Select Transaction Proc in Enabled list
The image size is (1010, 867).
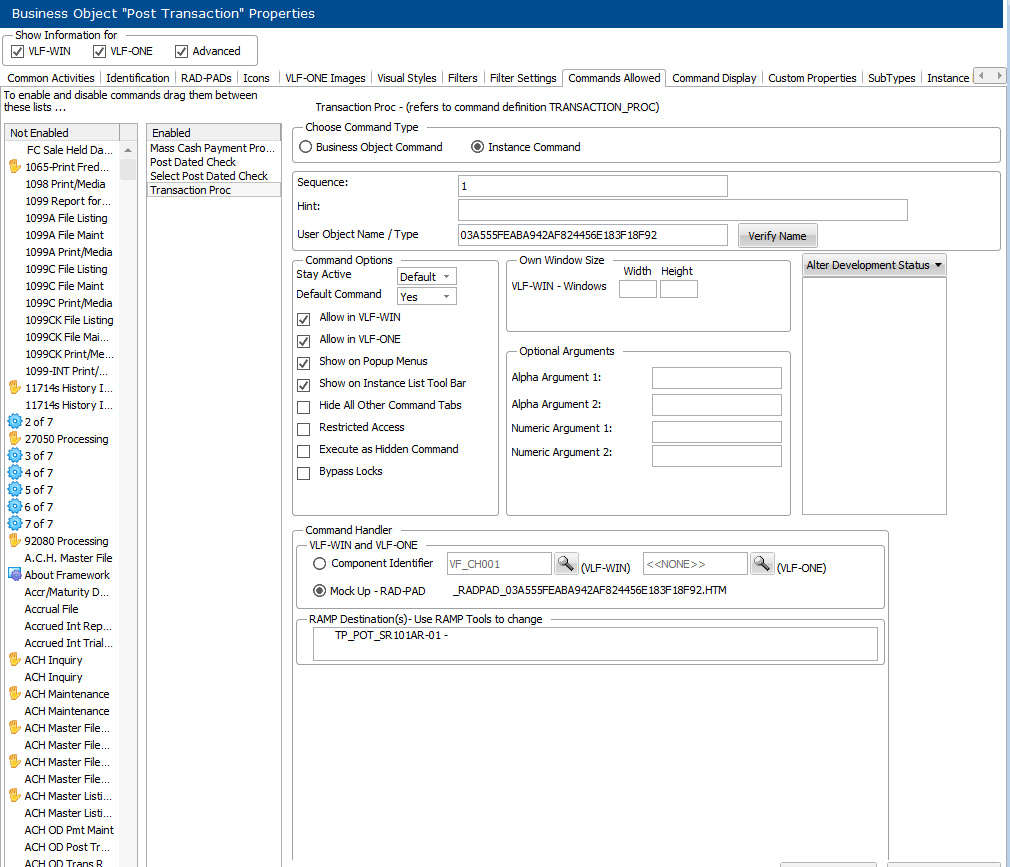[x=213, y=190]
